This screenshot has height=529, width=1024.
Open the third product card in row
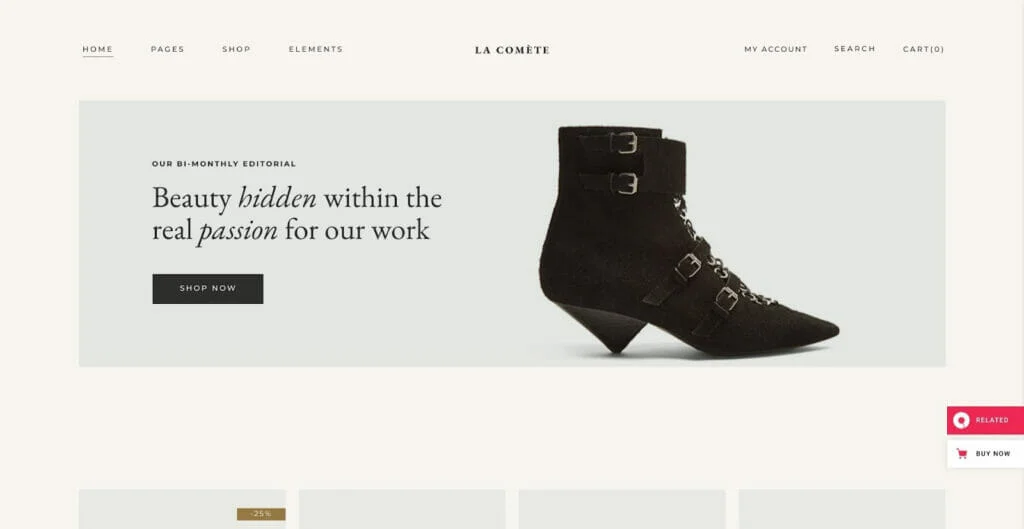click(x=622, y=509)
